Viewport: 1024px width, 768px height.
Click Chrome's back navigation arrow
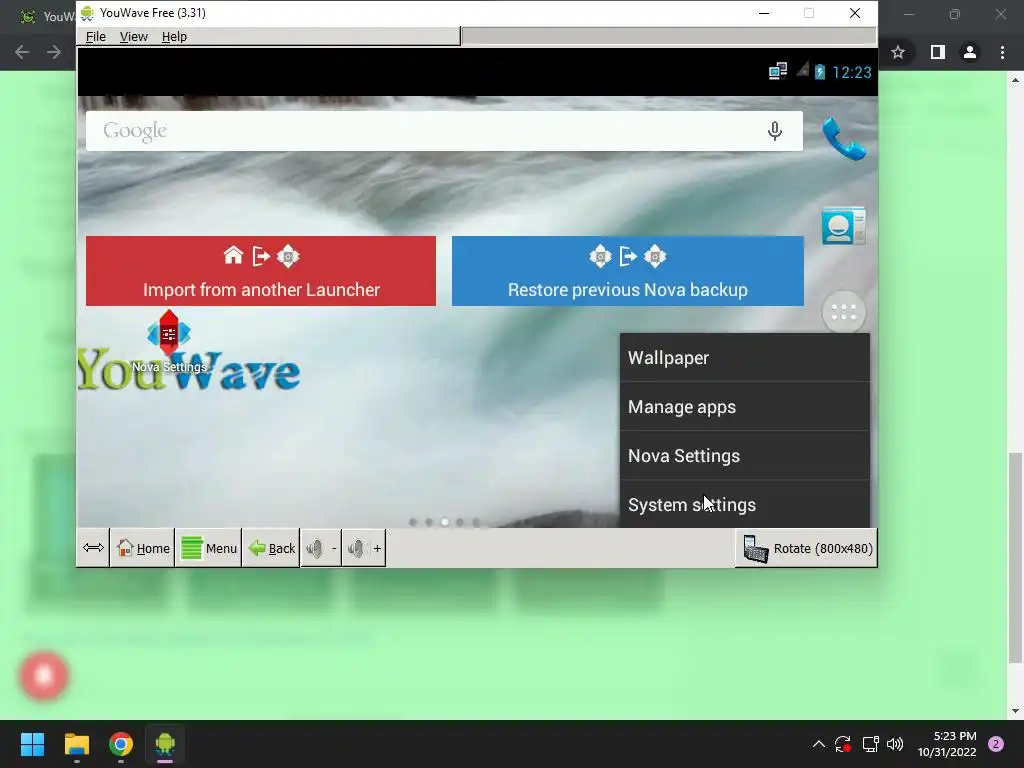tap(22, 52)
